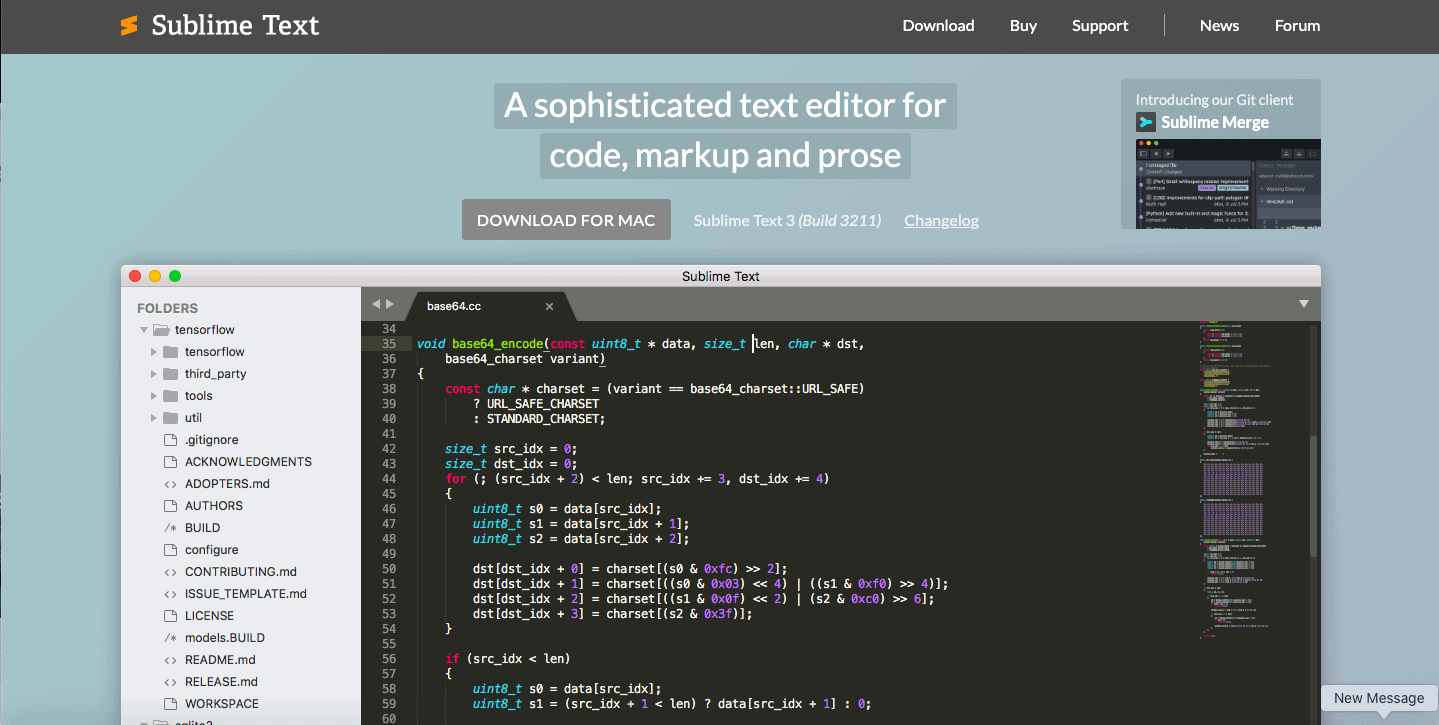Open the configure file
This screenshot has height=725, width=1439.
211,550
